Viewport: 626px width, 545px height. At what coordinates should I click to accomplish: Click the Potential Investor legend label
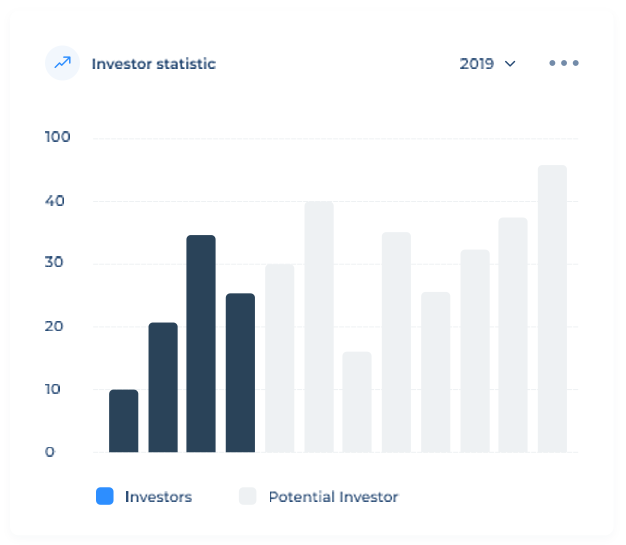[333, 496]
